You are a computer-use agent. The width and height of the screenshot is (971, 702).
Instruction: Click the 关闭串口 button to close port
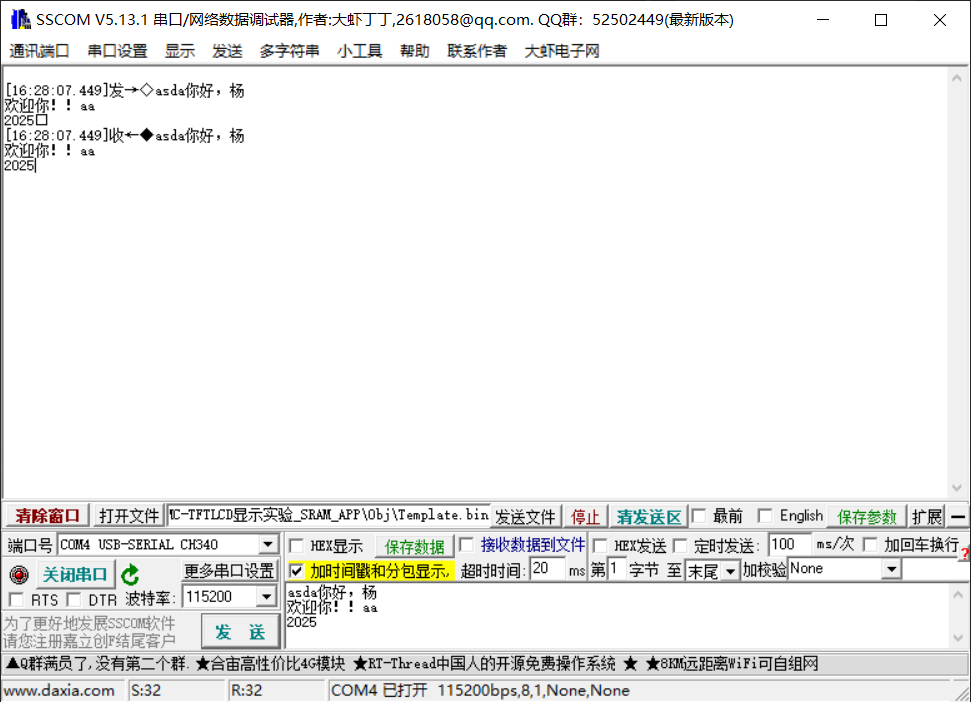pos(74,573)
